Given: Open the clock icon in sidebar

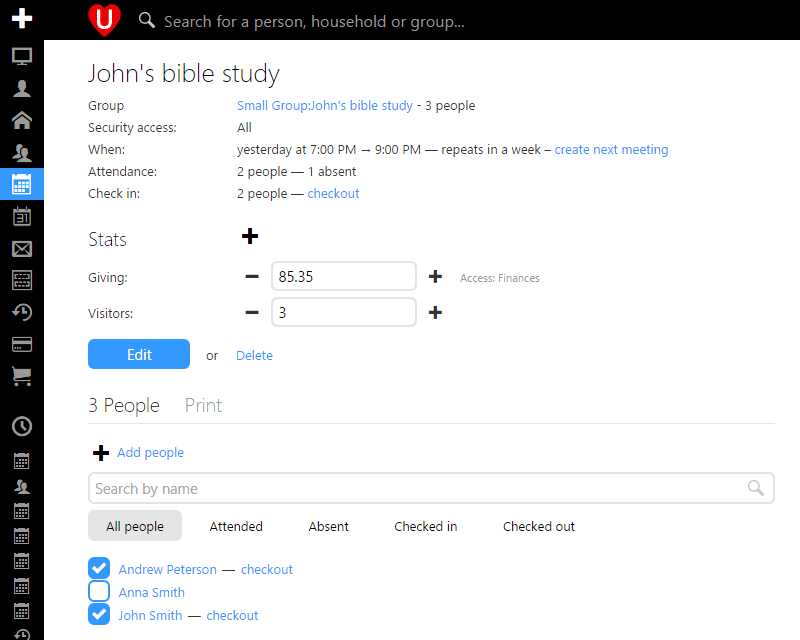Looking at the screenshot, I should coord(21,426).
